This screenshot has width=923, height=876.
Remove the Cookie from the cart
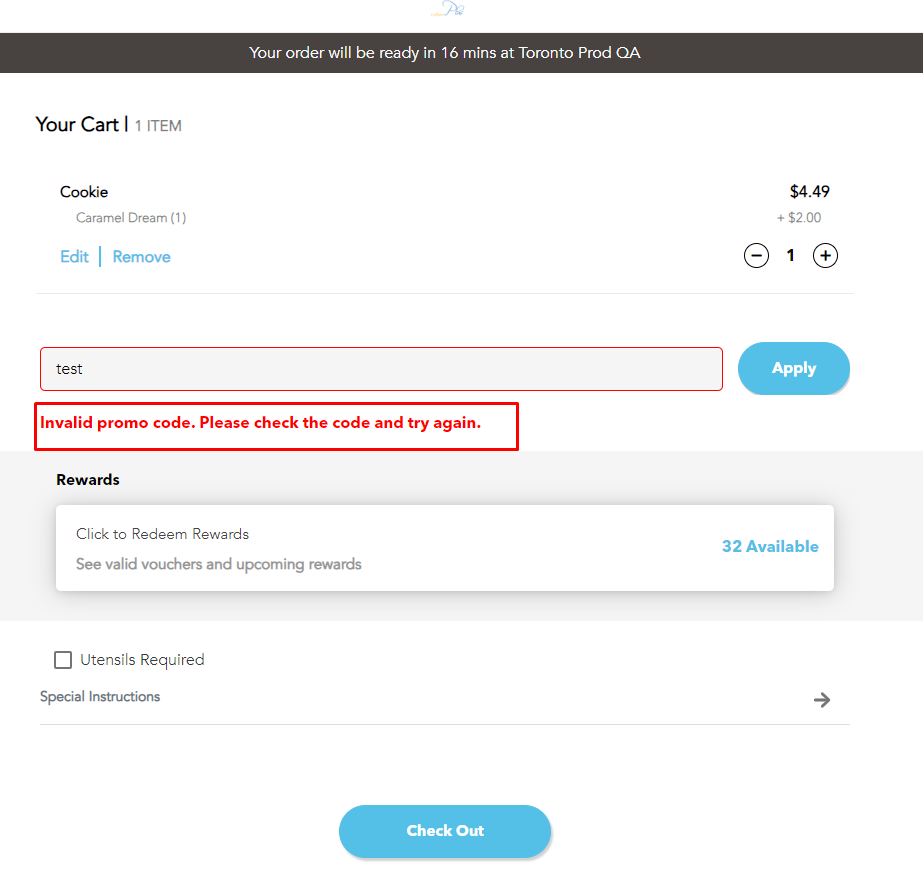[141, 256]
